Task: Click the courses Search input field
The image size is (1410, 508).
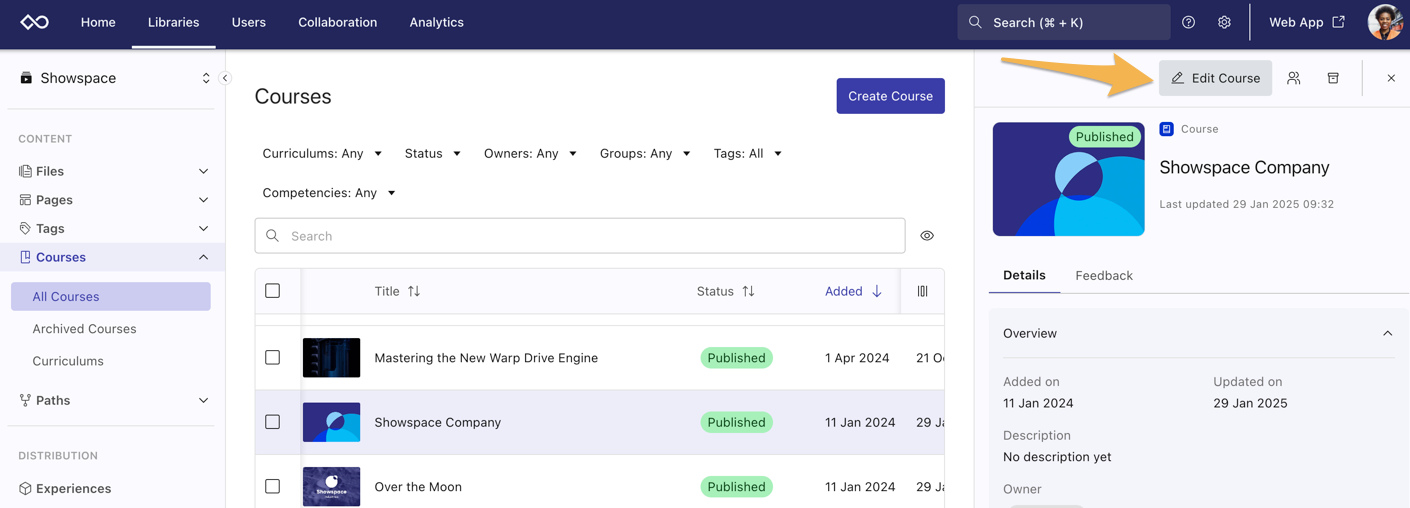Action: click(580, 236)
